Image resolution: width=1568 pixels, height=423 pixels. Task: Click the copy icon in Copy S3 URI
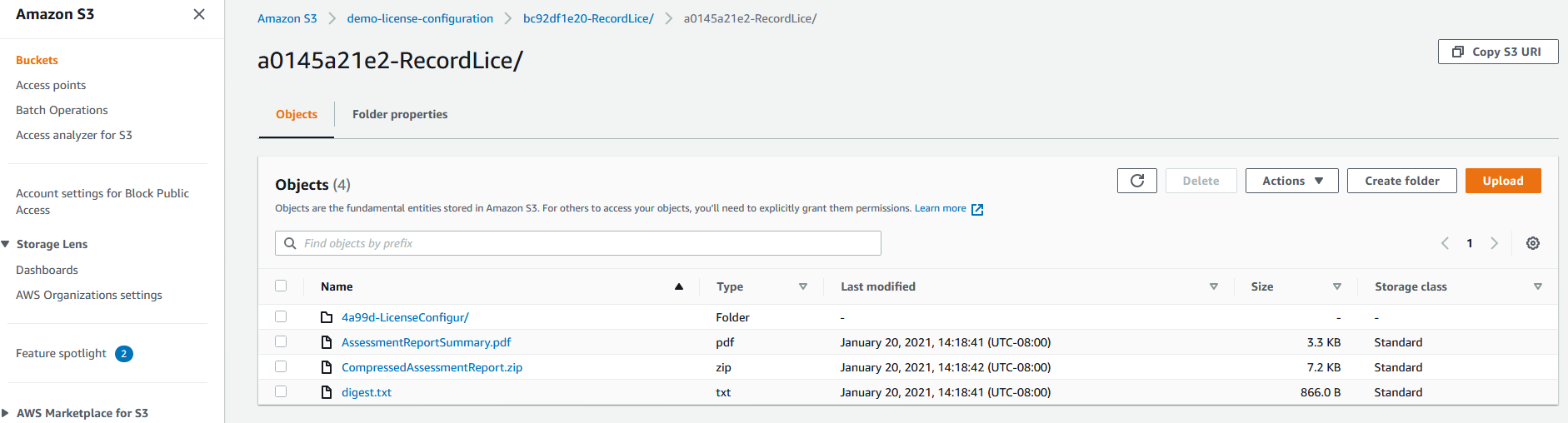[x=1458, y=52]
